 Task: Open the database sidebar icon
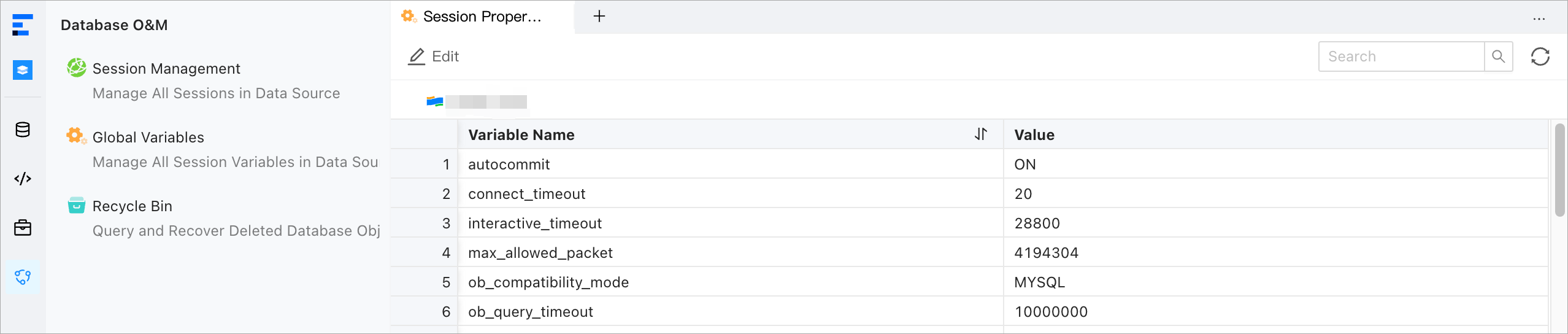(x=23, y=130)
